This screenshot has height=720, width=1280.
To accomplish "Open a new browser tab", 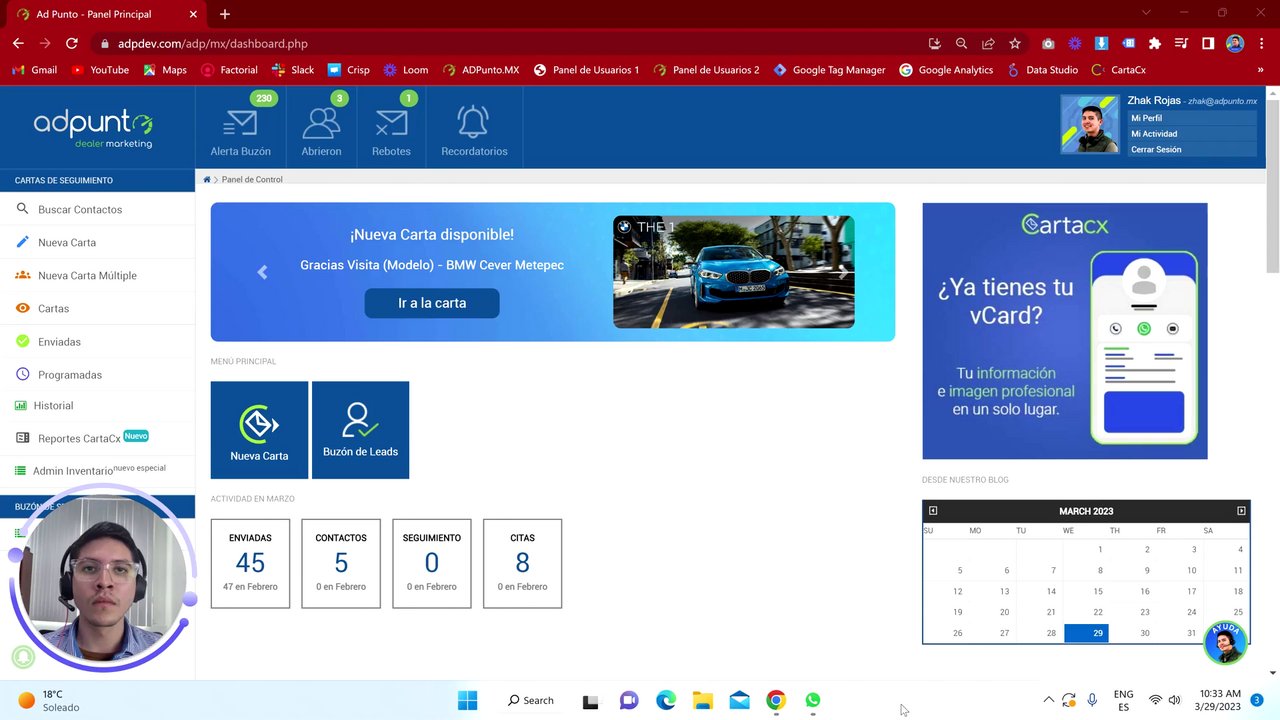I will point(225,14).
